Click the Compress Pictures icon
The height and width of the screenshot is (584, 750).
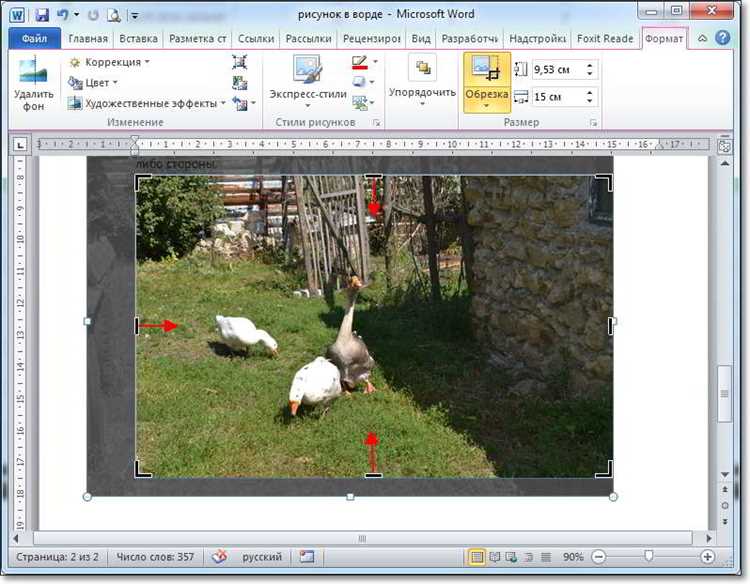(240, 62)
